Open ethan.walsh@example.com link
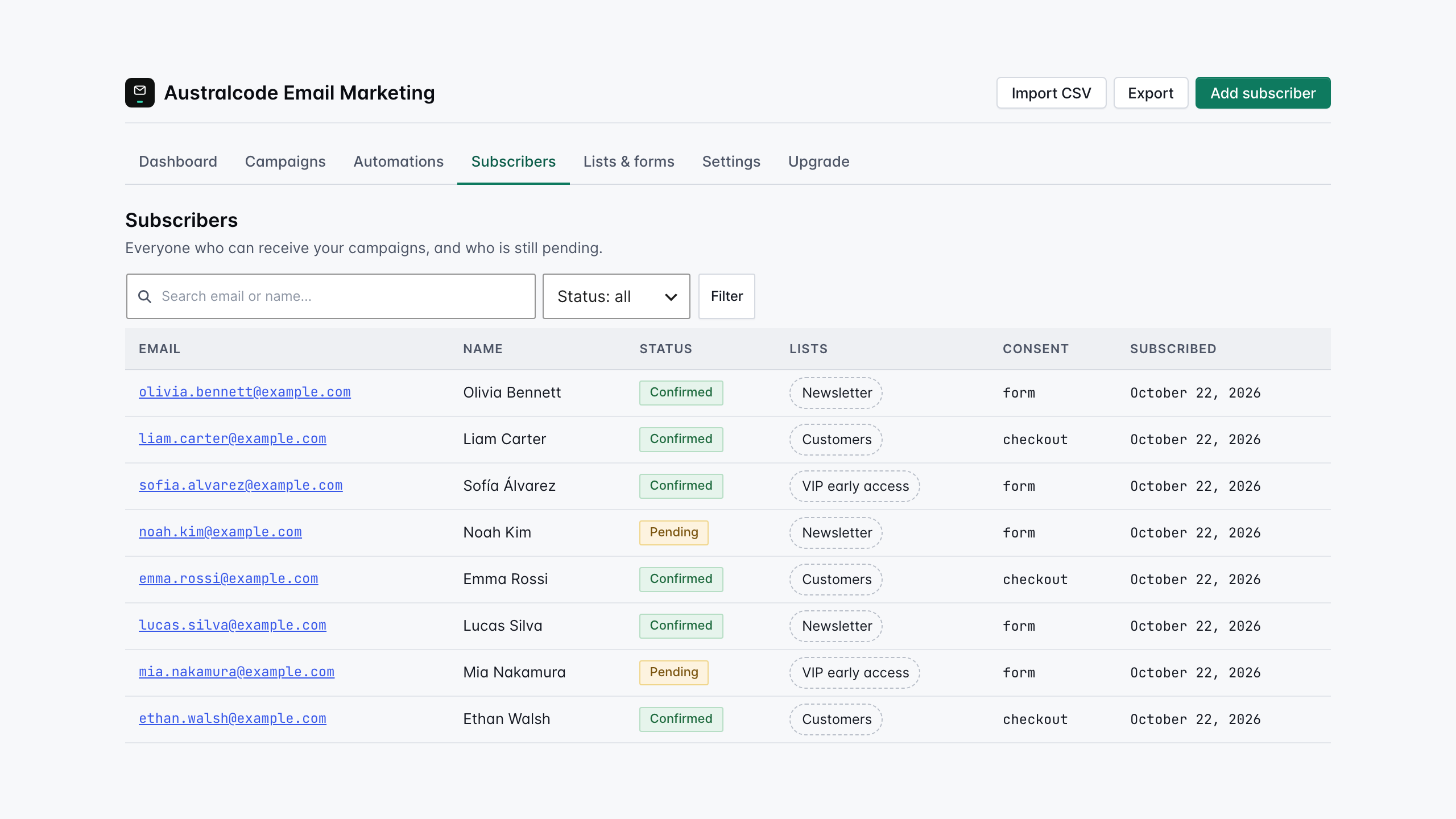Viewport: 1456px width, 819px height. click(x=233, y=719)
